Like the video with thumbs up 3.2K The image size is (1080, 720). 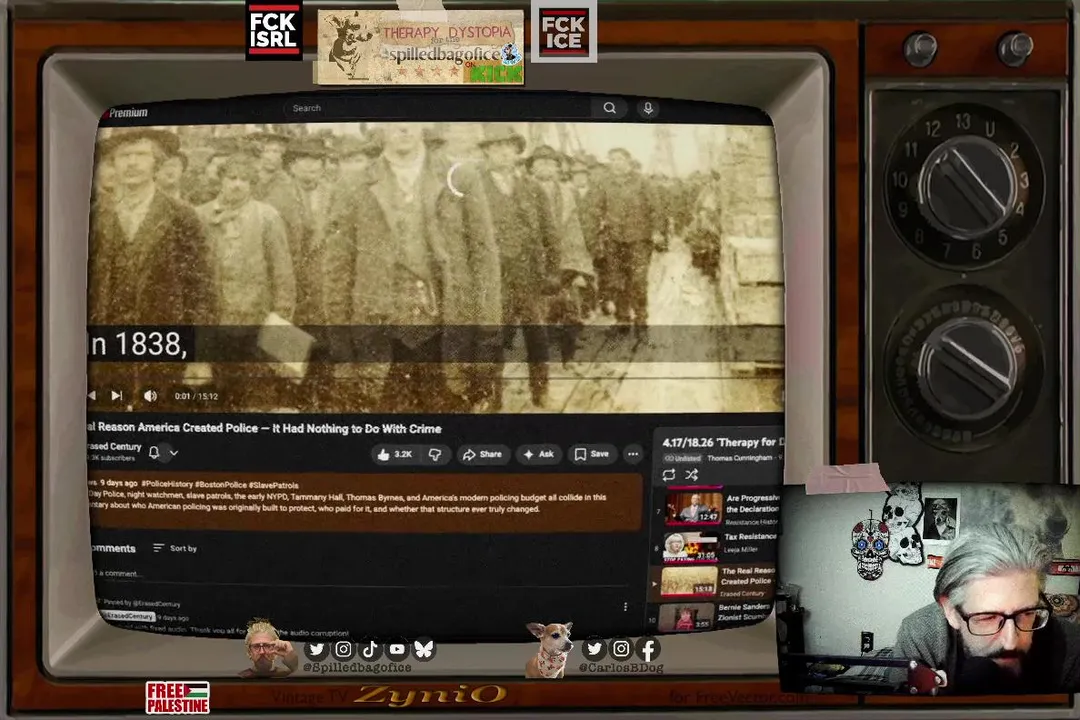click(395, 454)
